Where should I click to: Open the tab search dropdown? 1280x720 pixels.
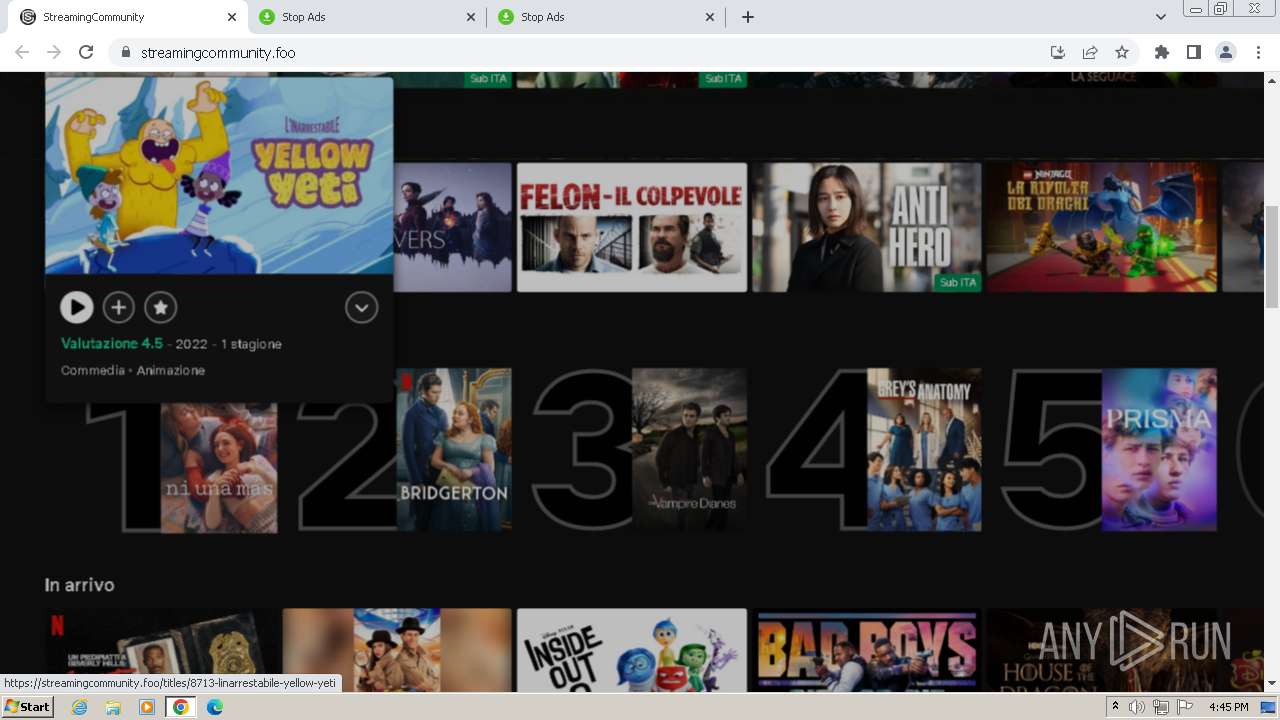[x=1161, y=17]
